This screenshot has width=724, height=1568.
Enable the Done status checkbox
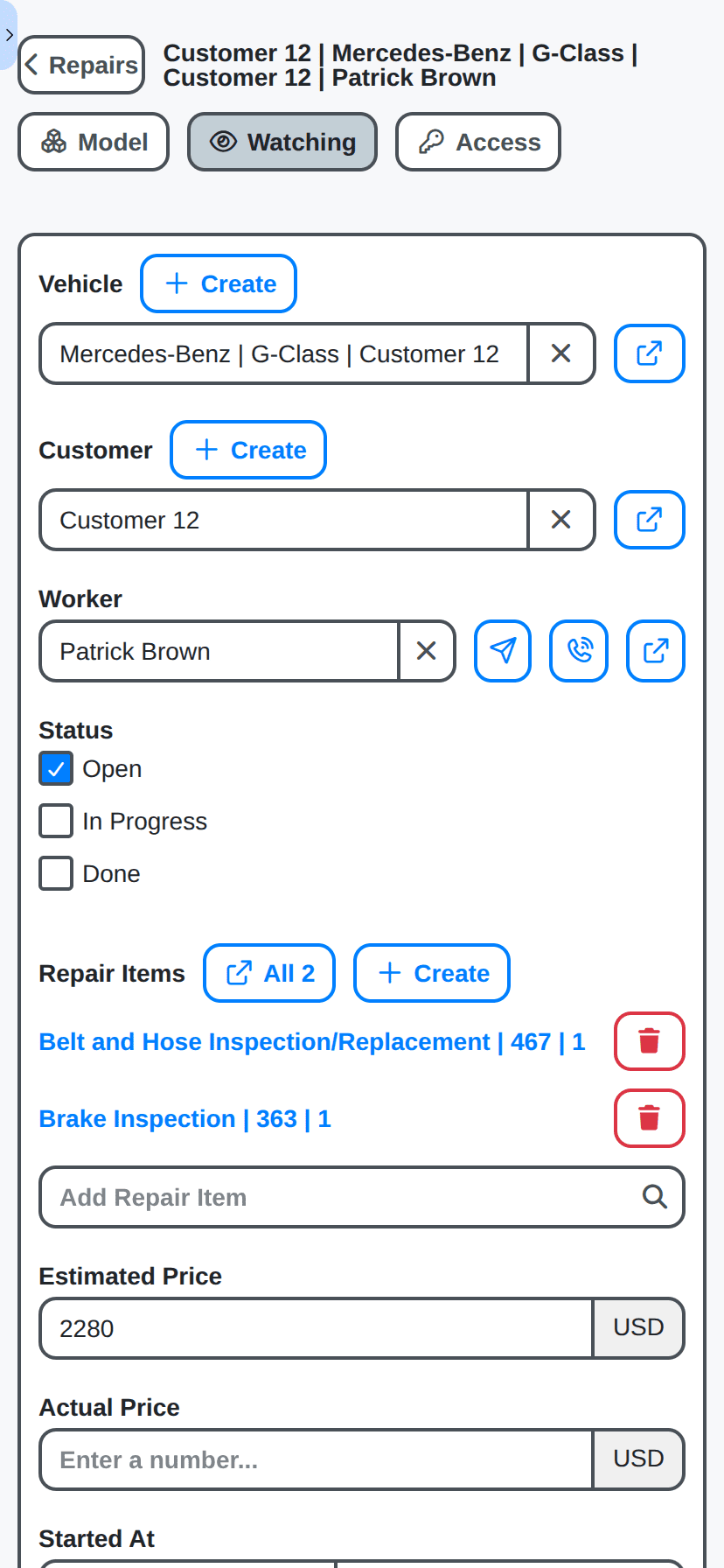56,873
